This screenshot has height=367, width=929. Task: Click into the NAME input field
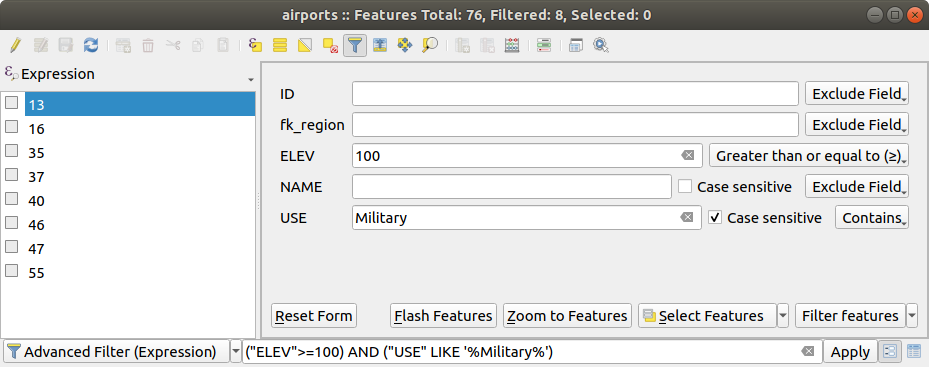(x=512, y=187)
